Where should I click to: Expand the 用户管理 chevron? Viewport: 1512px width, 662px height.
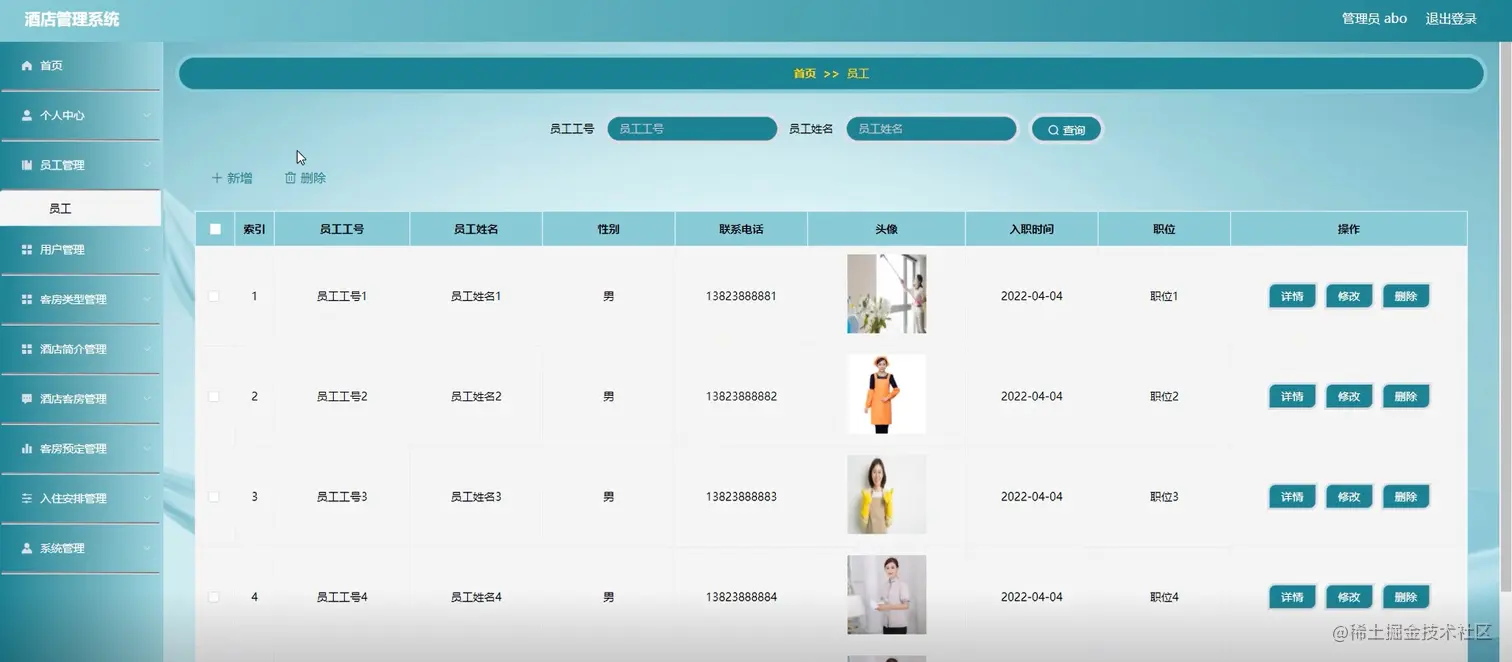point(146,250)
